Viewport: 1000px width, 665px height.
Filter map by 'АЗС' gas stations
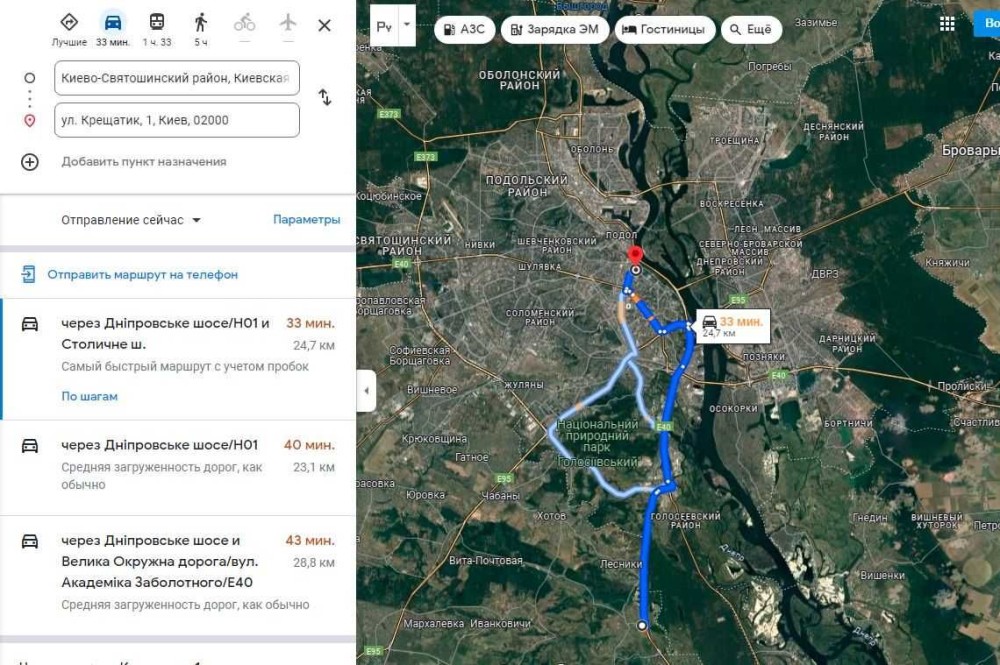pos(464,29)
